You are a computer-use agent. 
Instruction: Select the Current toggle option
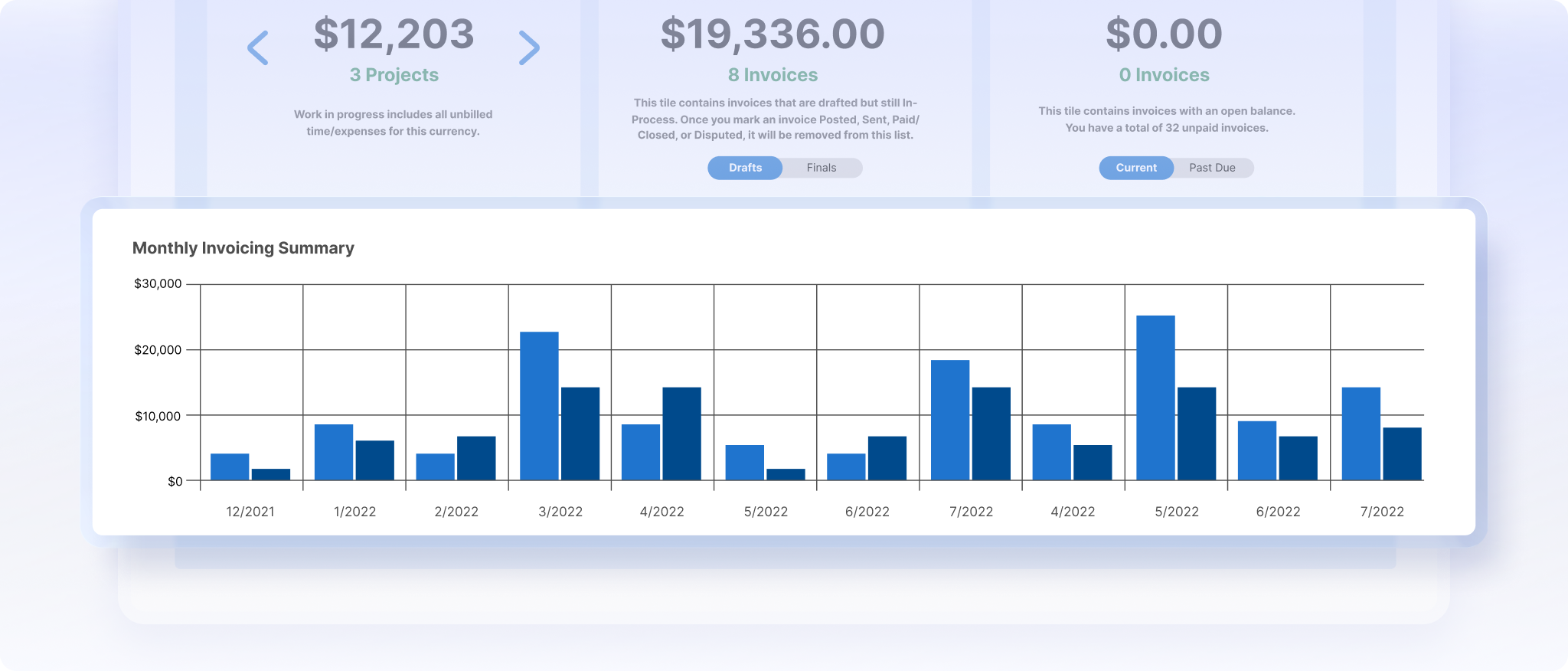coord(1136,168)
